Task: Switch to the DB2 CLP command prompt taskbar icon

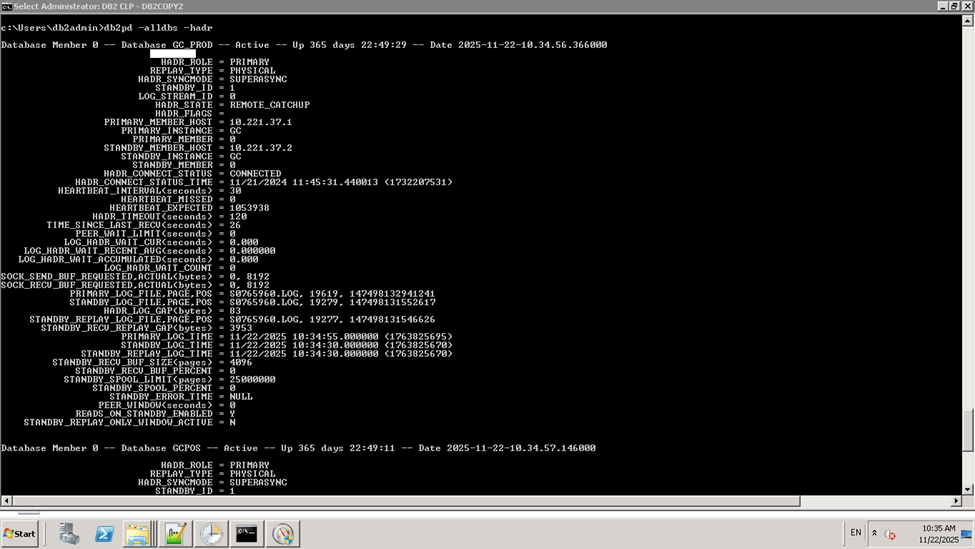Action: click(246, 534)
